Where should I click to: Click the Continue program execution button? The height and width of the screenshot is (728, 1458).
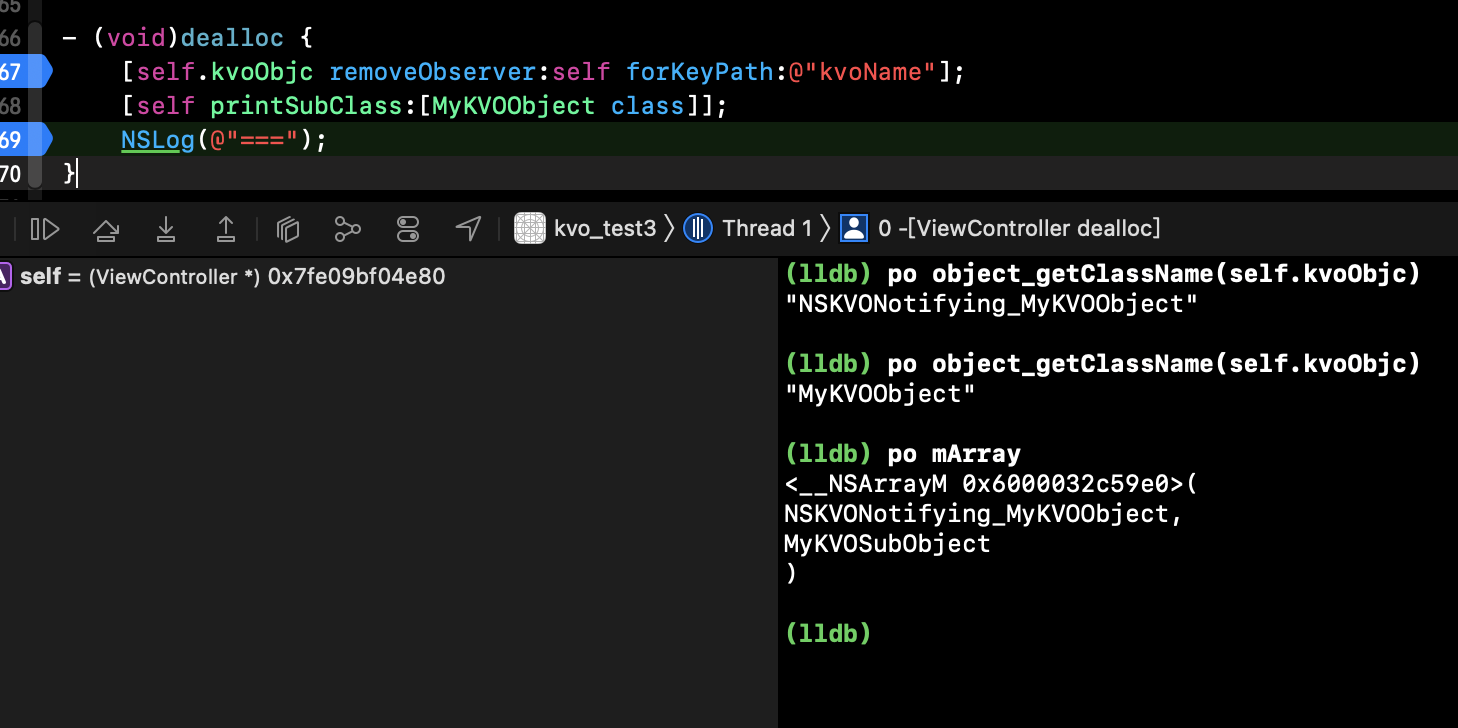[45, 229]
